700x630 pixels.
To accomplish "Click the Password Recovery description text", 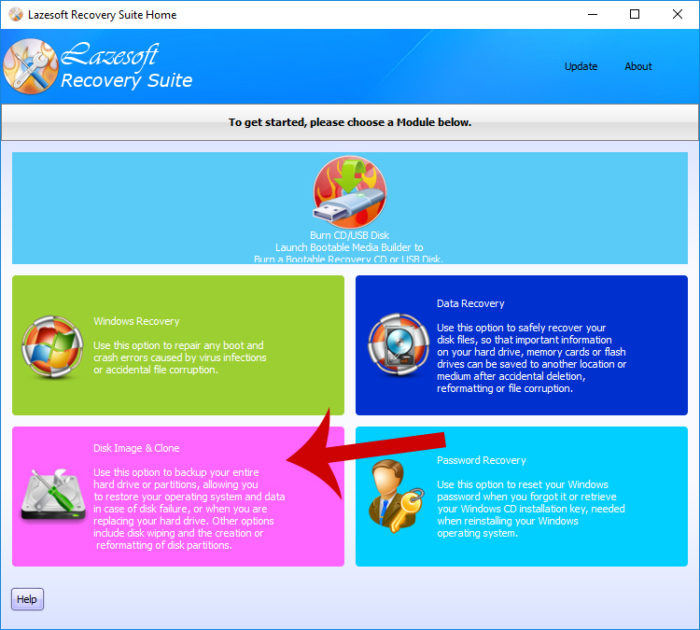I will (531, 509).
